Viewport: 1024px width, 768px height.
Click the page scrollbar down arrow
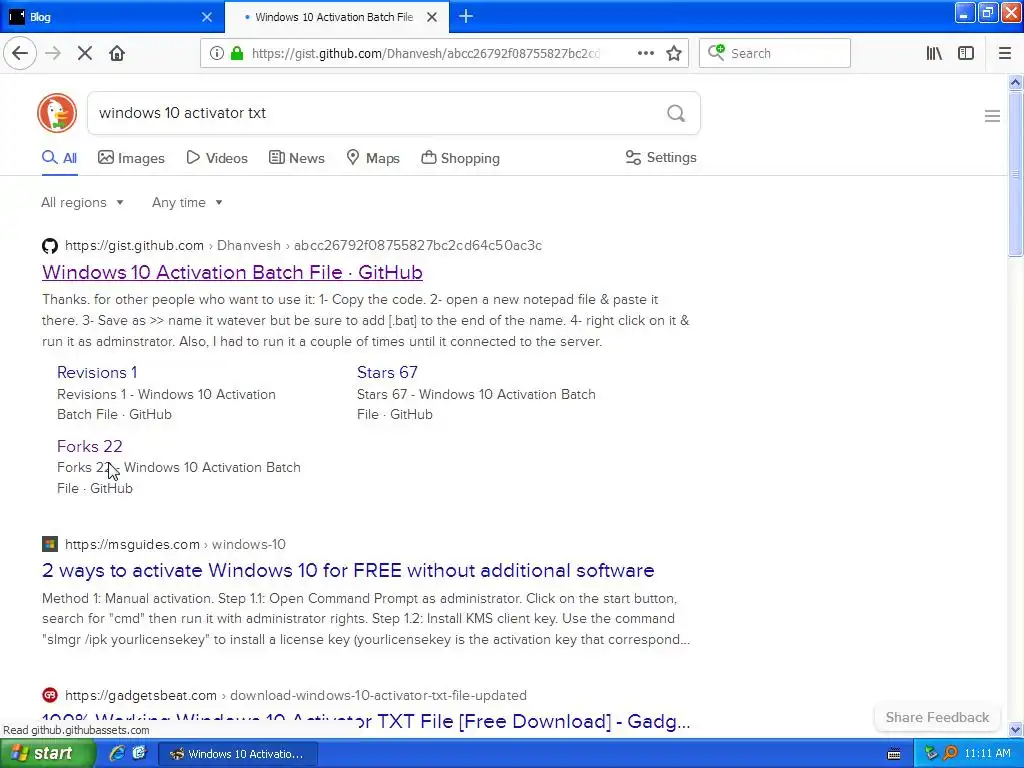(1015, 730)
